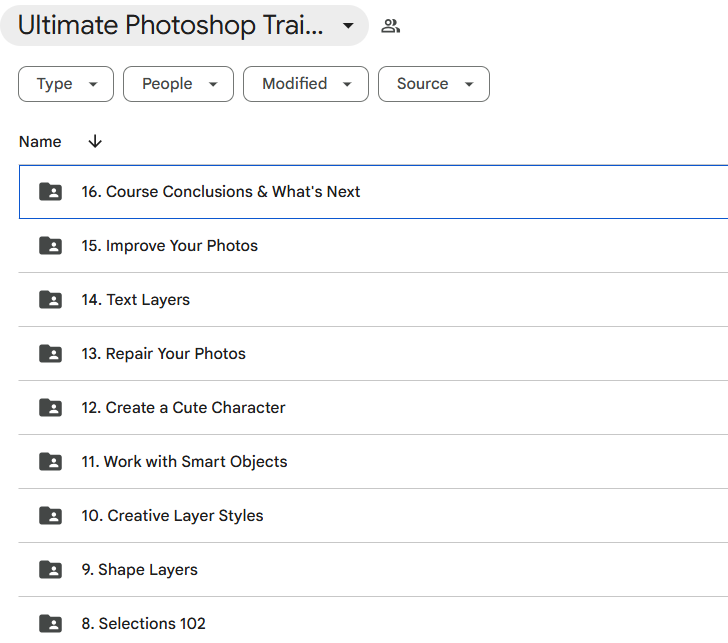Select 12. Create a Cute Character row
Screen dimensions: 728x643
click(373, 408)
